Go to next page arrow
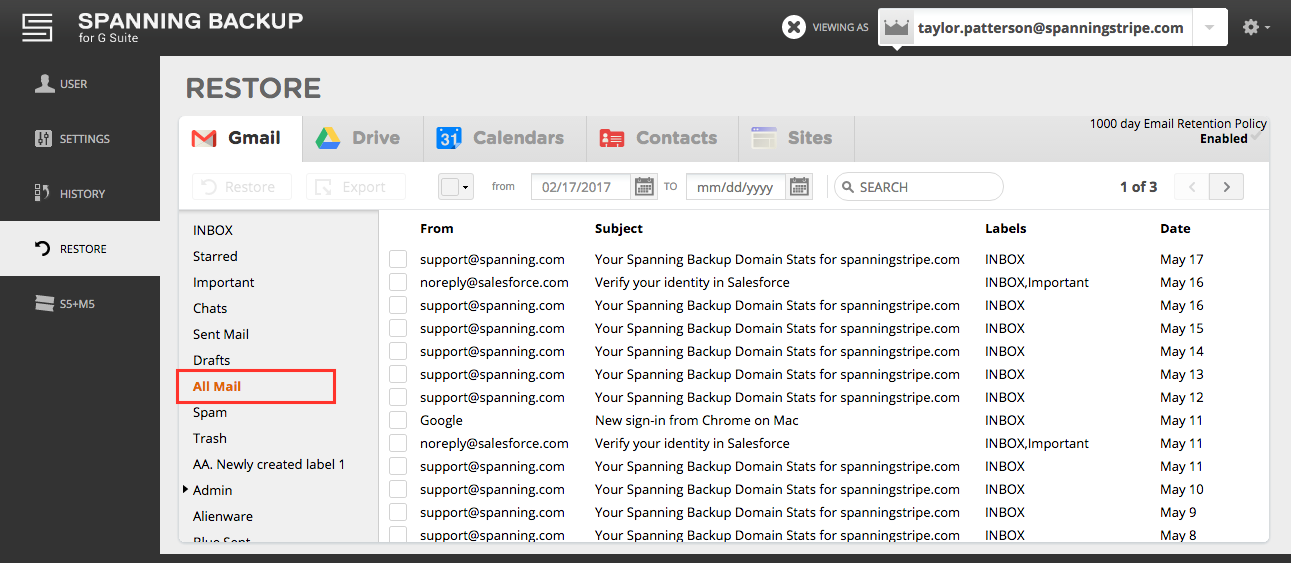The image size is (1291, 563). 1226,187
